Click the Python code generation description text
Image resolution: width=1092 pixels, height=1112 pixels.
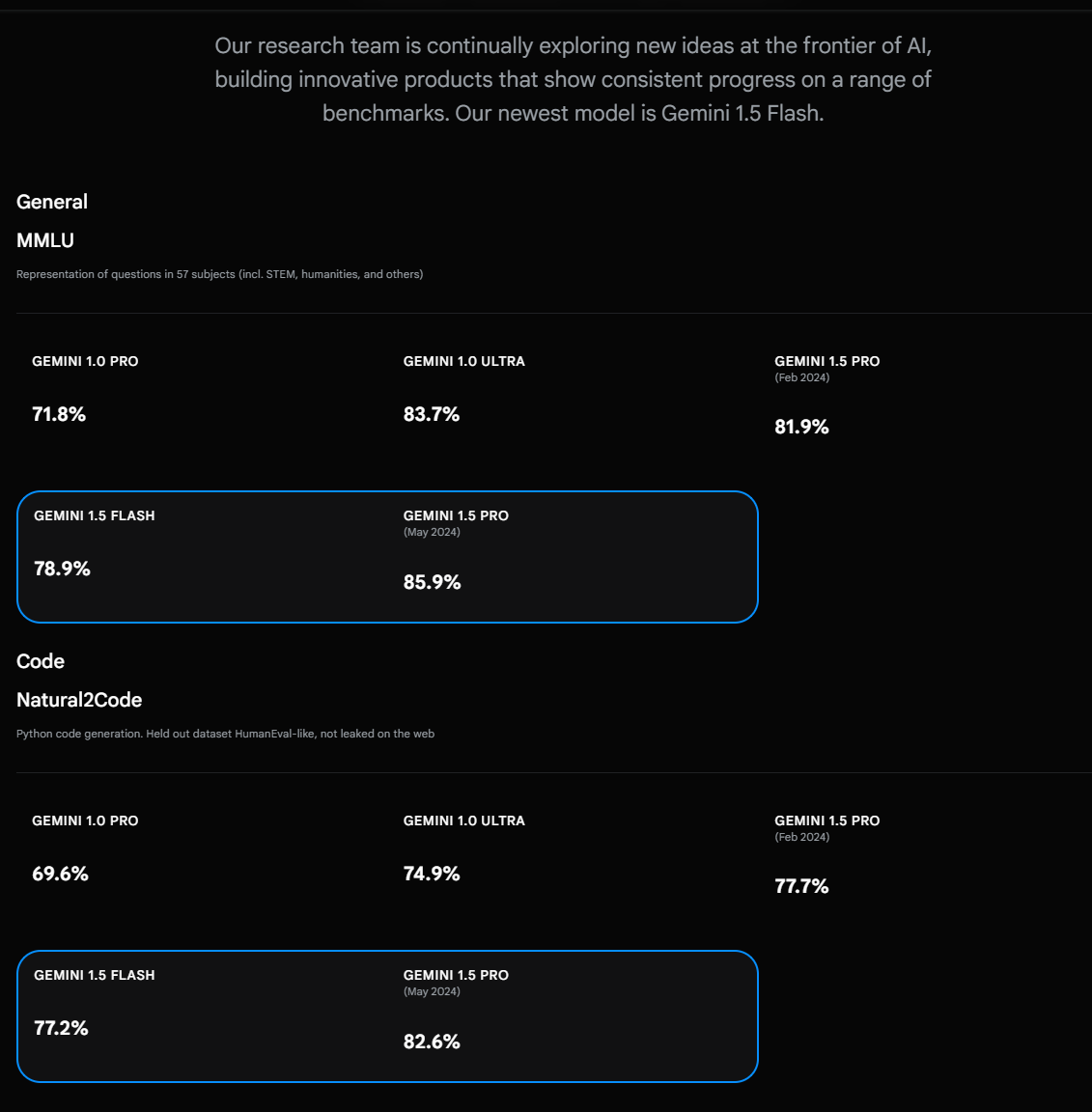click(x=225, y=734)
